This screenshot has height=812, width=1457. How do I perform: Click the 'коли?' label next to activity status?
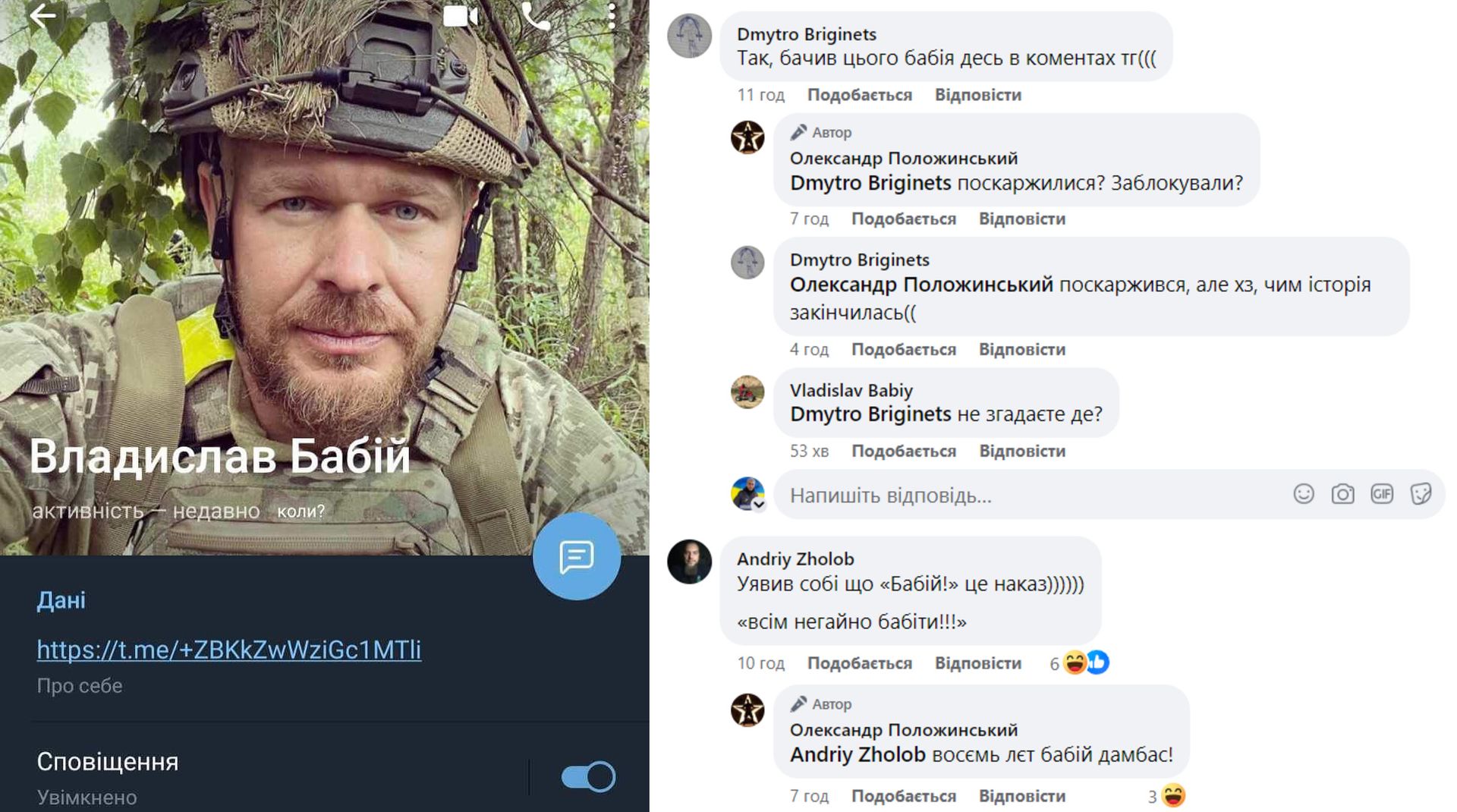tap(301, 511)
